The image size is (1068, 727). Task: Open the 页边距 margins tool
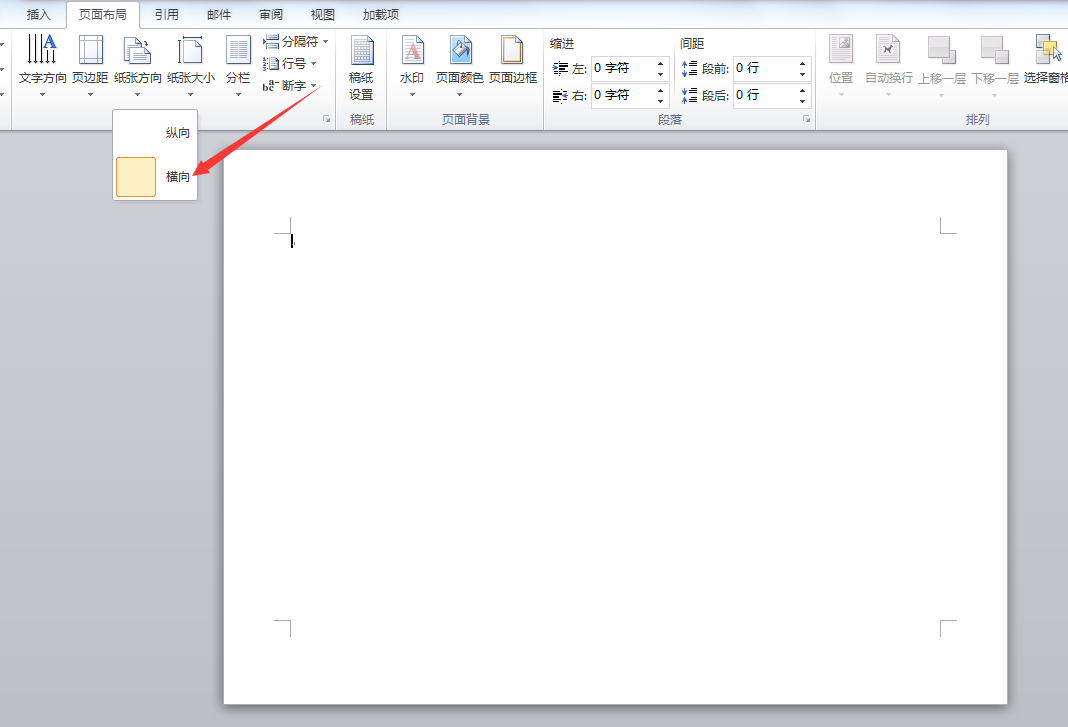pos(90,66)
